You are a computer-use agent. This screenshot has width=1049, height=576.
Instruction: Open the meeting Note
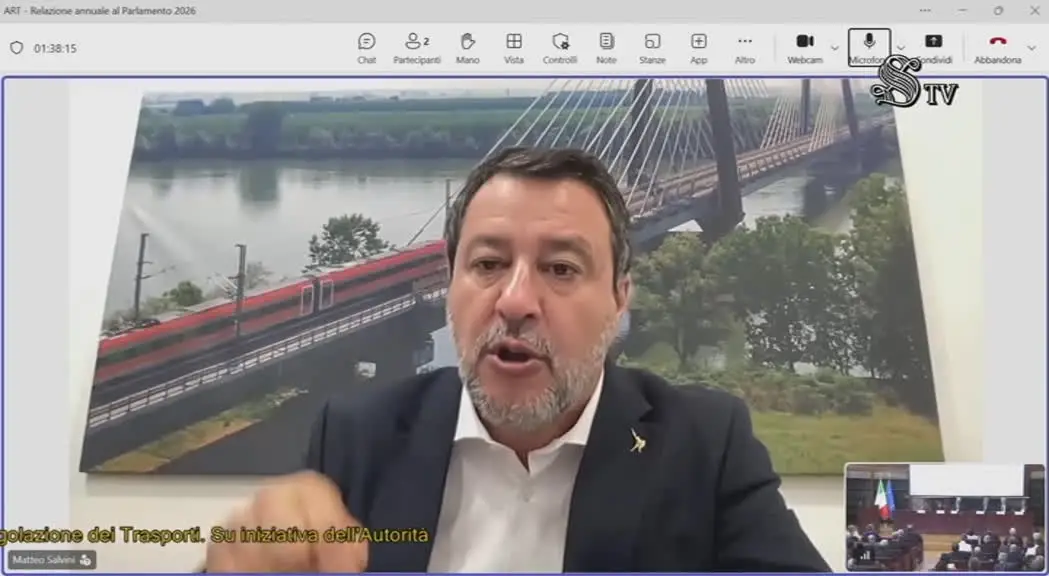(606, 48)
